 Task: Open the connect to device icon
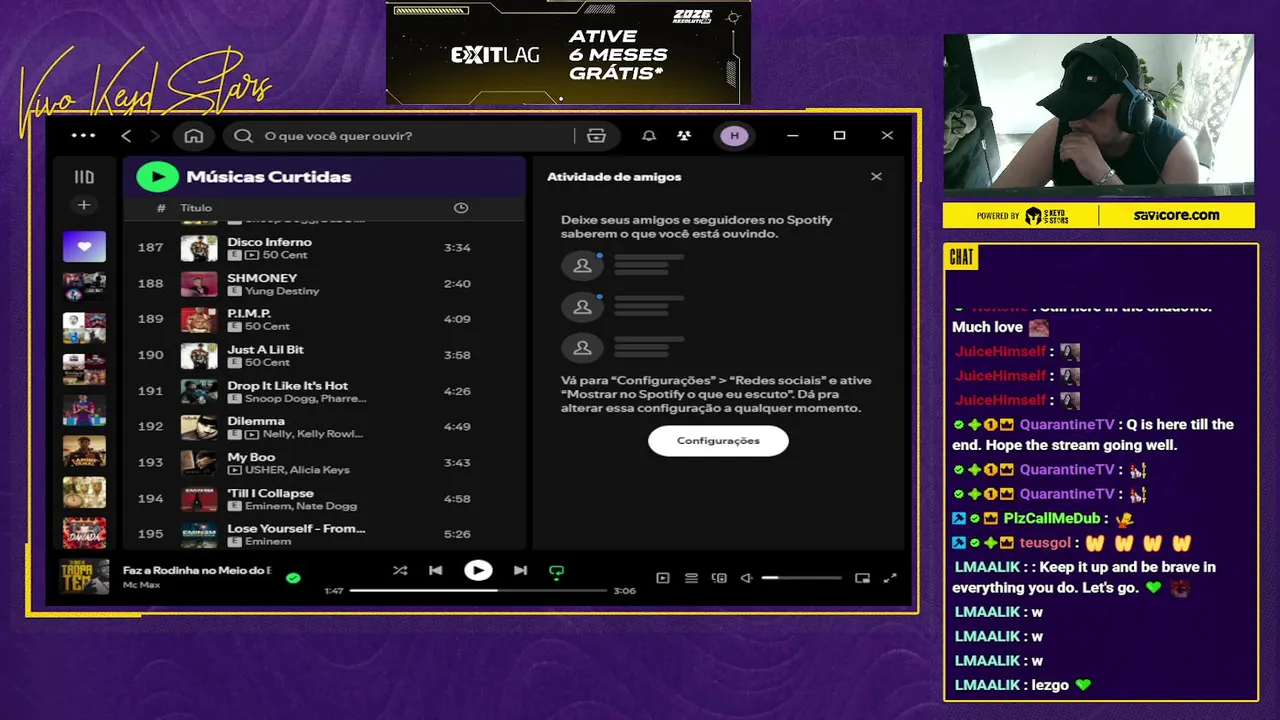(719, 578)
